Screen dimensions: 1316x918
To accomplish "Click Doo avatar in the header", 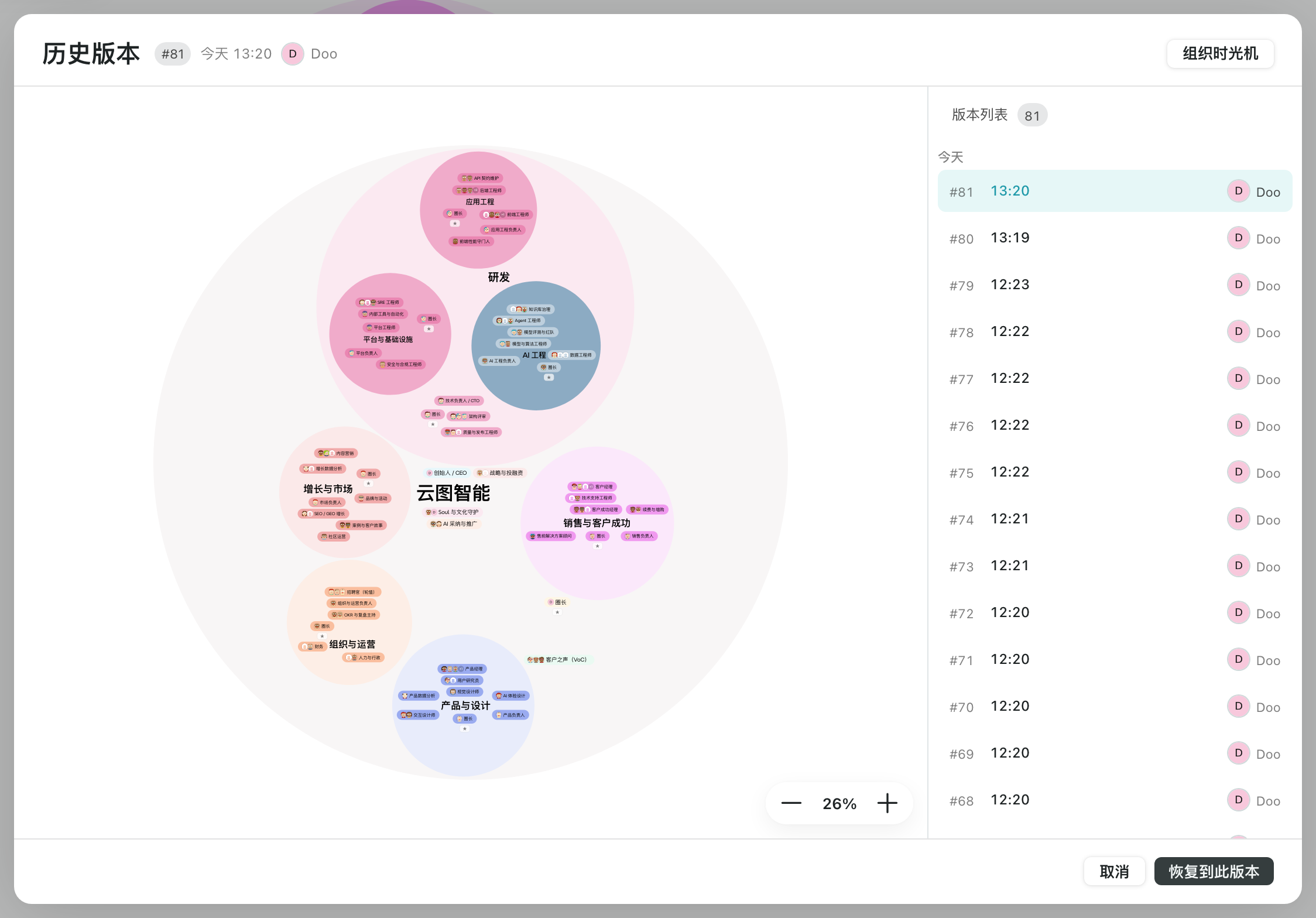I will click(x=292, y=54).
